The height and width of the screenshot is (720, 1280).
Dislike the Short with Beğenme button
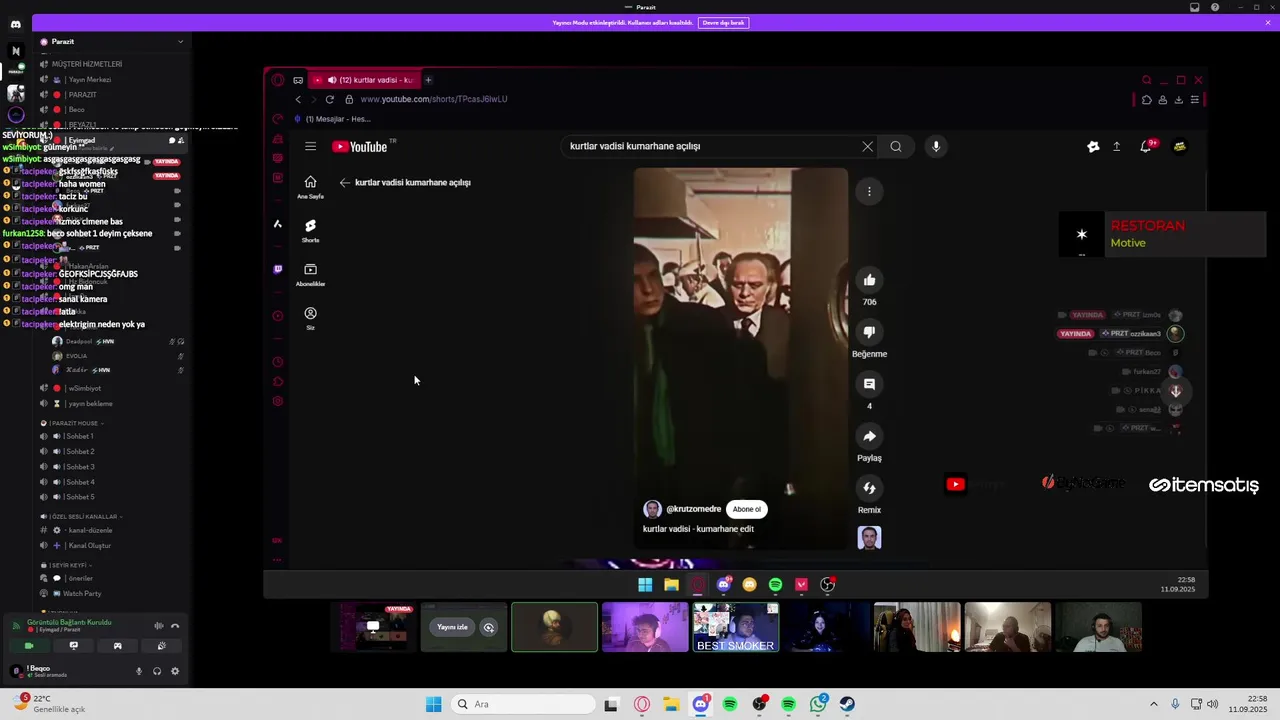coord(869,332)
